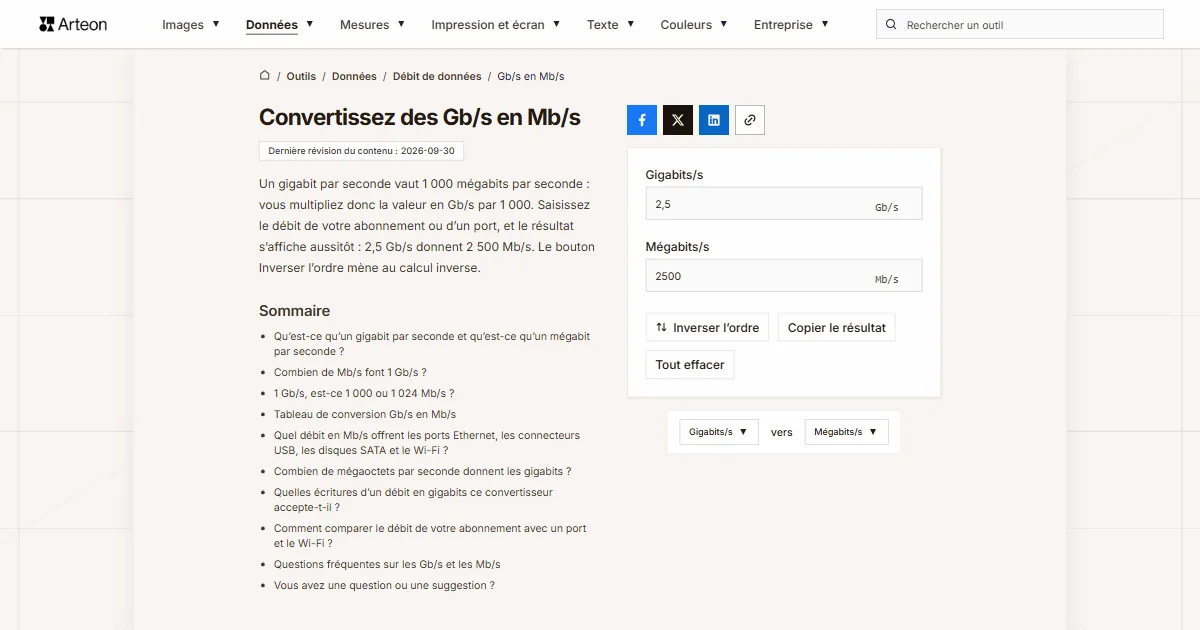Viewport: 1200px width, 630px height.
Task: Open the Entreprise menu
Action: [x=791, y=25]
